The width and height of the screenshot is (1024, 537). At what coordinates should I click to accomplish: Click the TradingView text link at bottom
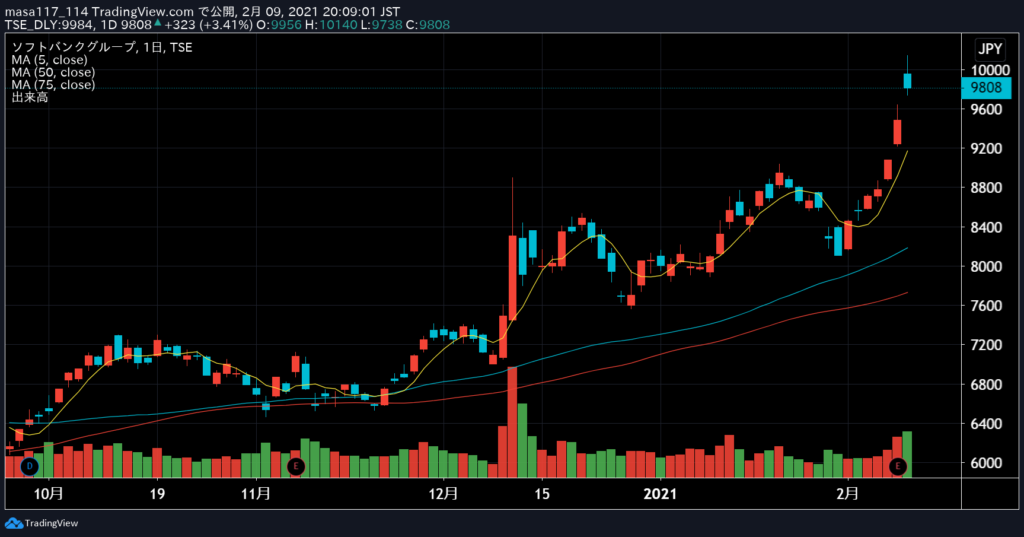tap(51, 523)
